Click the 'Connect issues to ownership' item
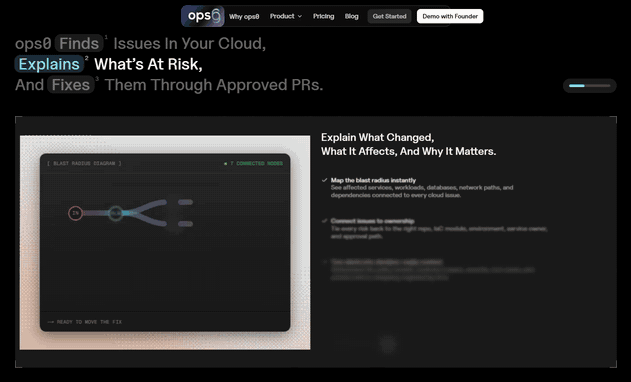The width and height of the screenshot is (631, 382). (372, 221)
